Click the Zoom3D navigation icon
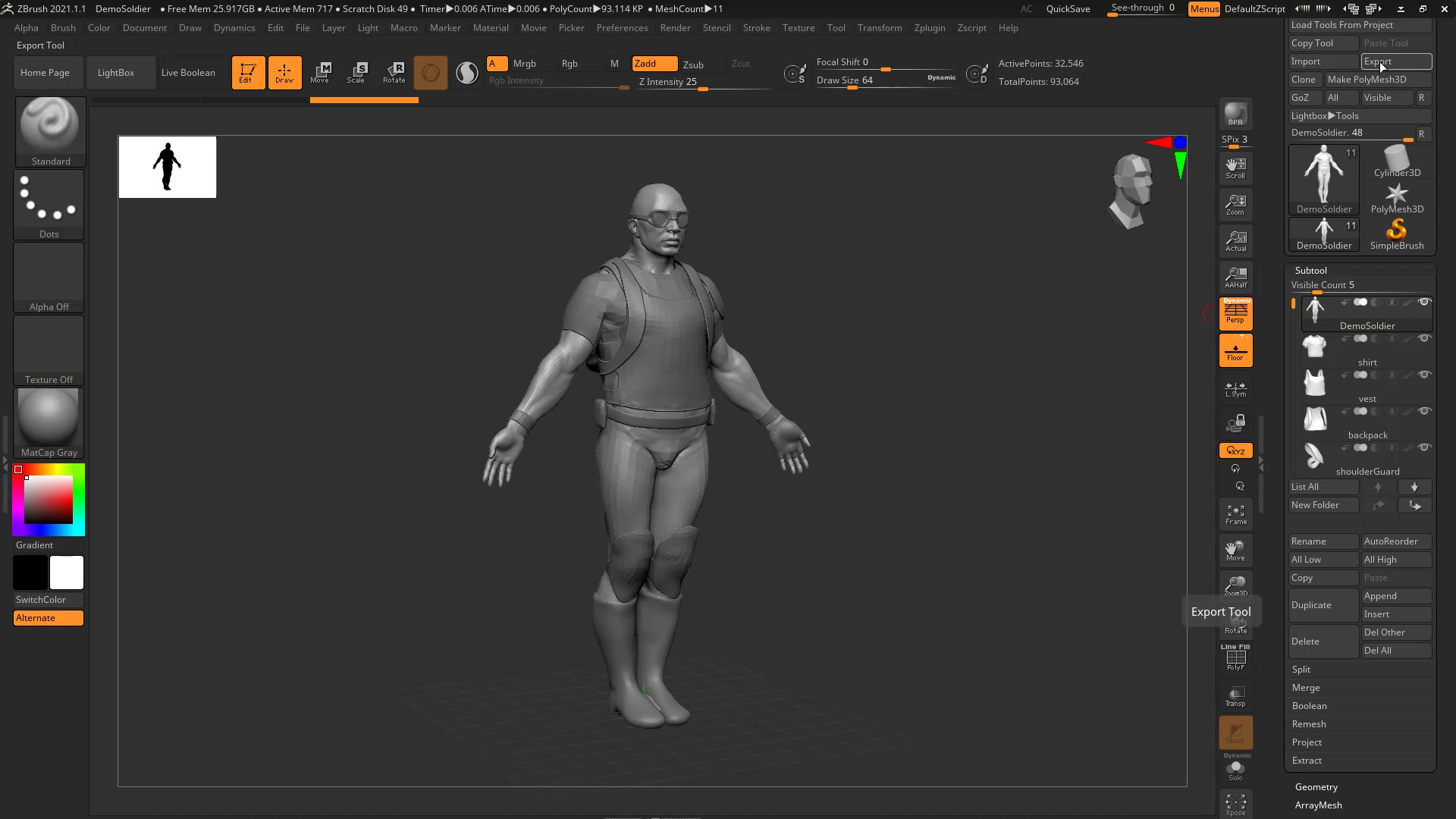Viewport: 1456px width, 819px height. click(1235, 586)
